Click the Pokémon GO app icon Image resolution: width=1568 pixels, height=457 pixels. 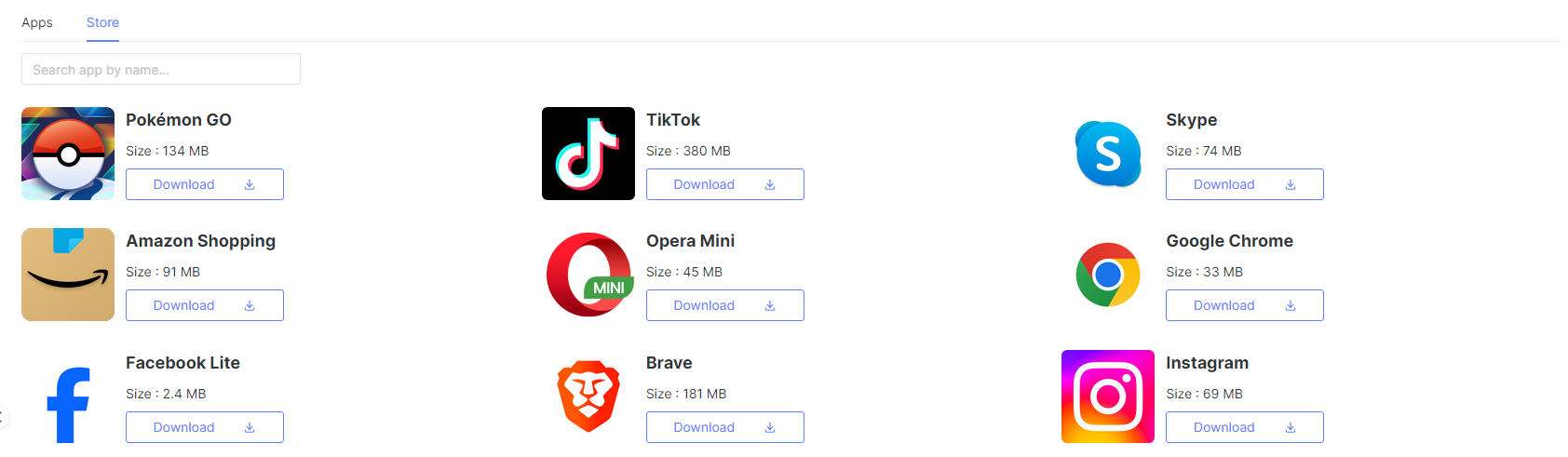tap(68, 154)
